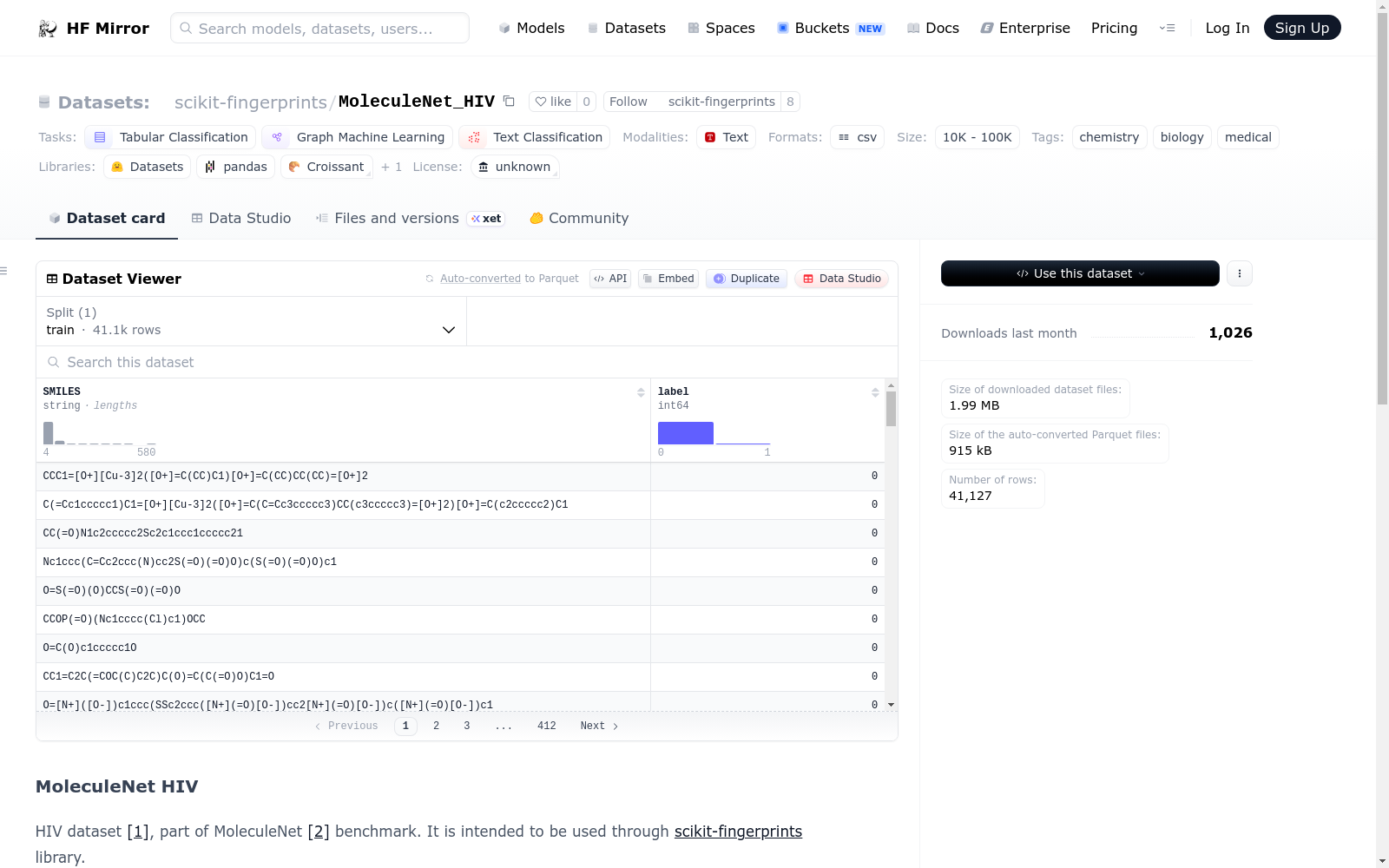Click the Sign Up button
This screenshot has width=1389, height=868.
(1302, 28)
